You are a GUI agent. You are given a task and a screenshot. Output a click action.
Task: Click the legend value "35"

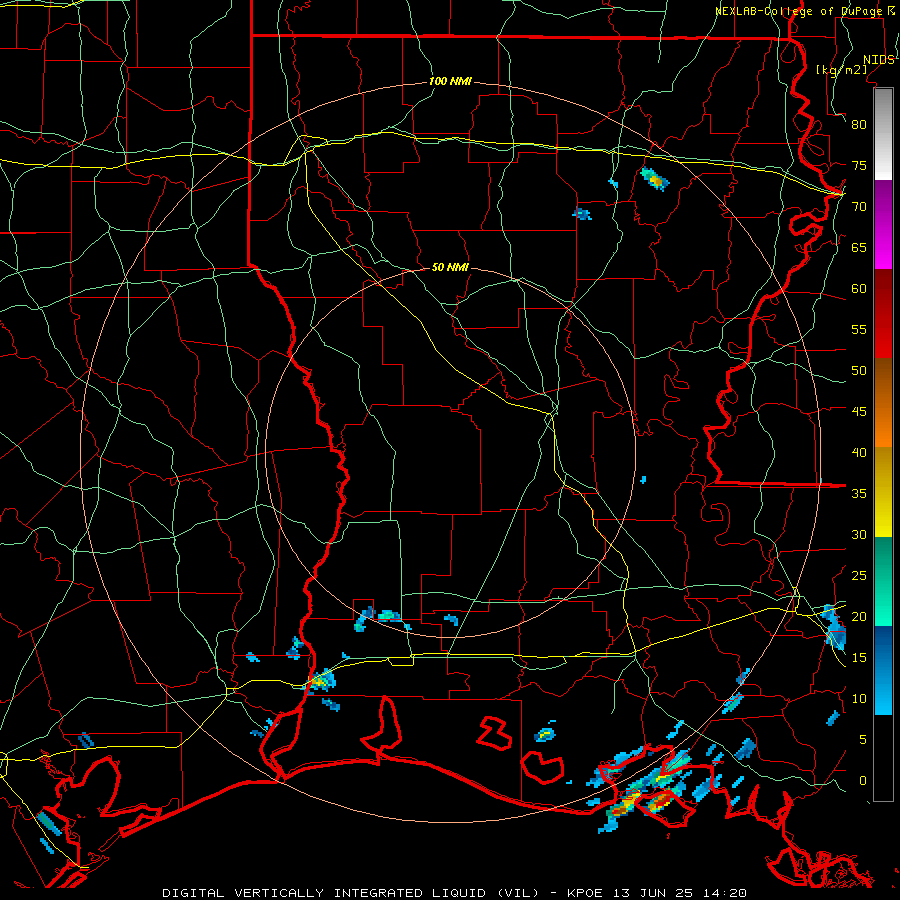click(859, 494)
